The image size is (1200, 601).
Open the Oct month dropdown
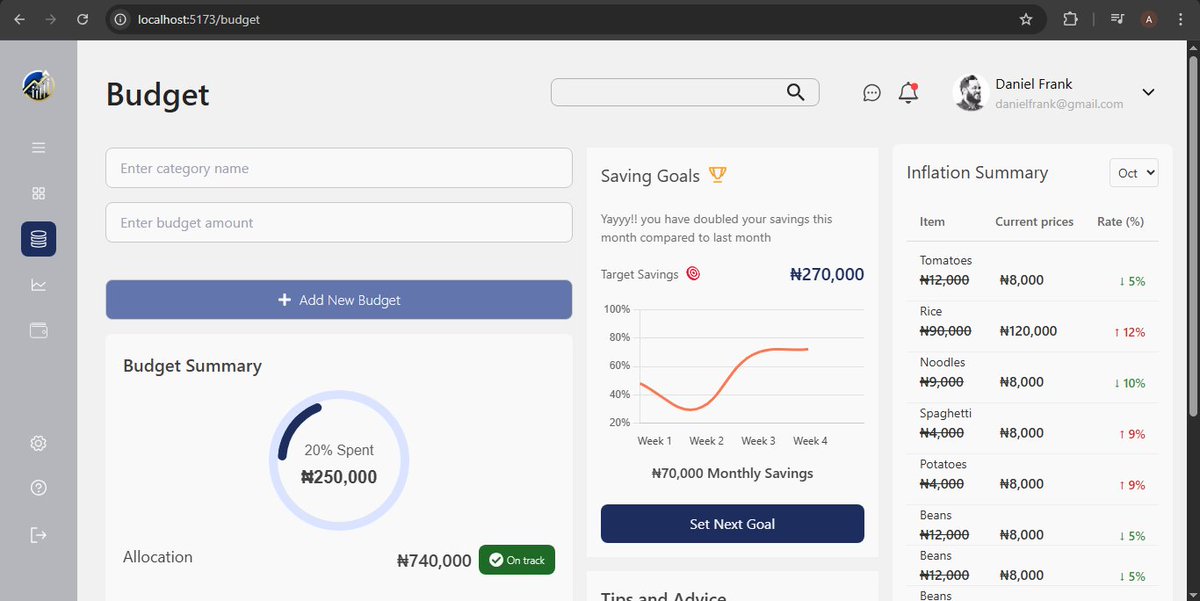click(x=1134, y=173)
